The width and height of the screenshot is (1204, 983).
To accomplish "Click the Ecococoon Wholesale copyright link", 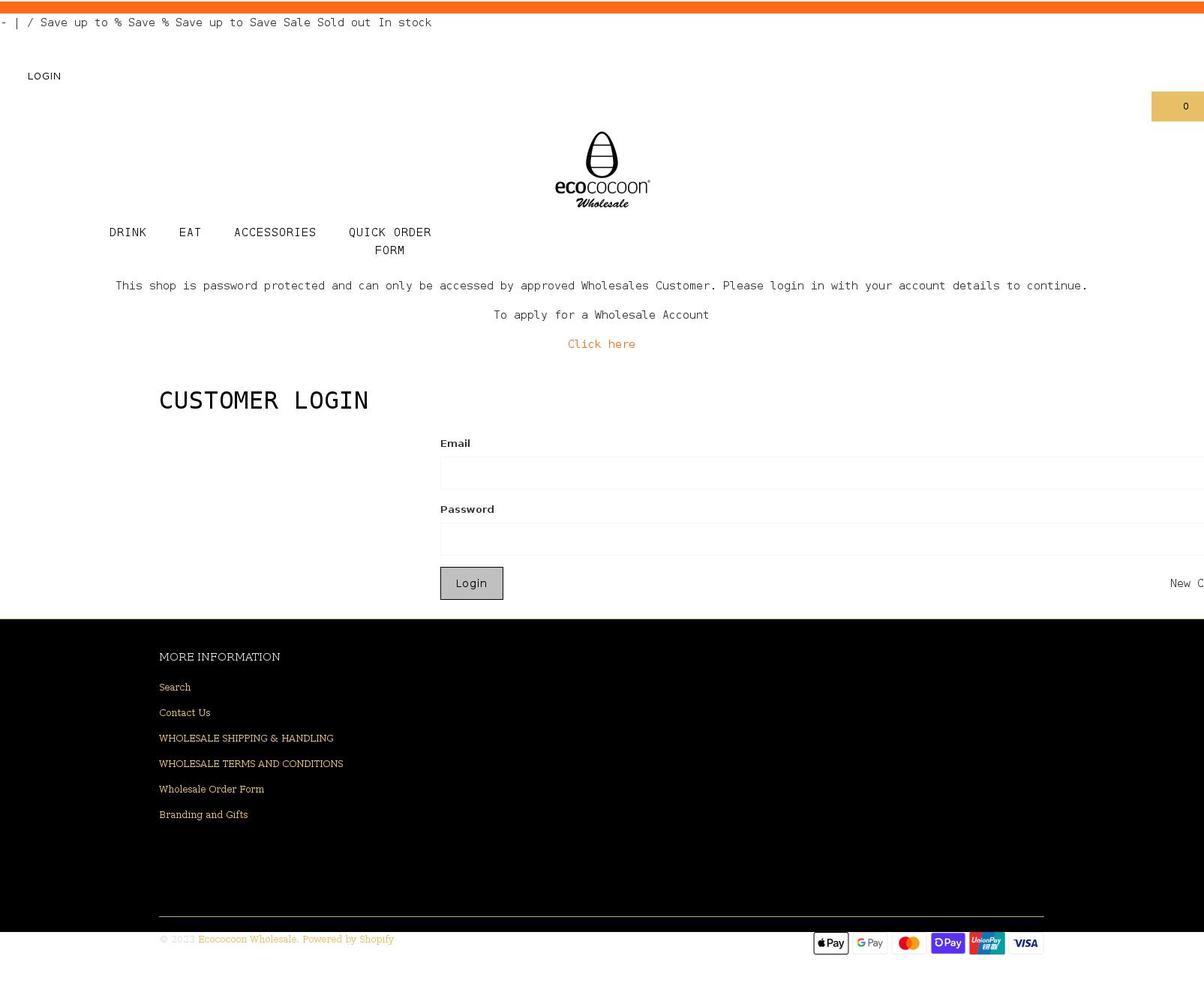I will click(247, 939).
